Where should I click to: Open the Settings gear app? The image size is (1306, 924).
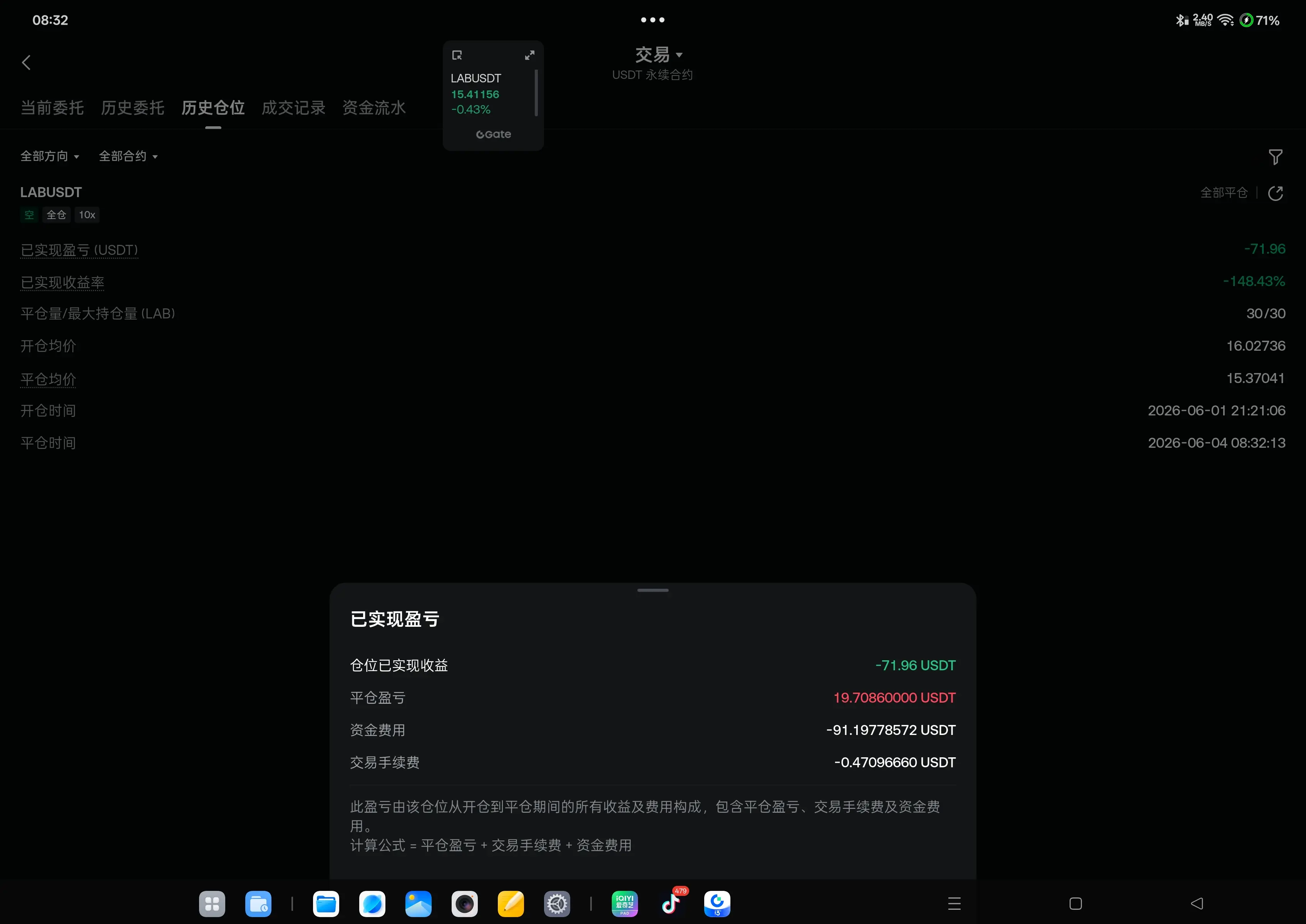557,904
